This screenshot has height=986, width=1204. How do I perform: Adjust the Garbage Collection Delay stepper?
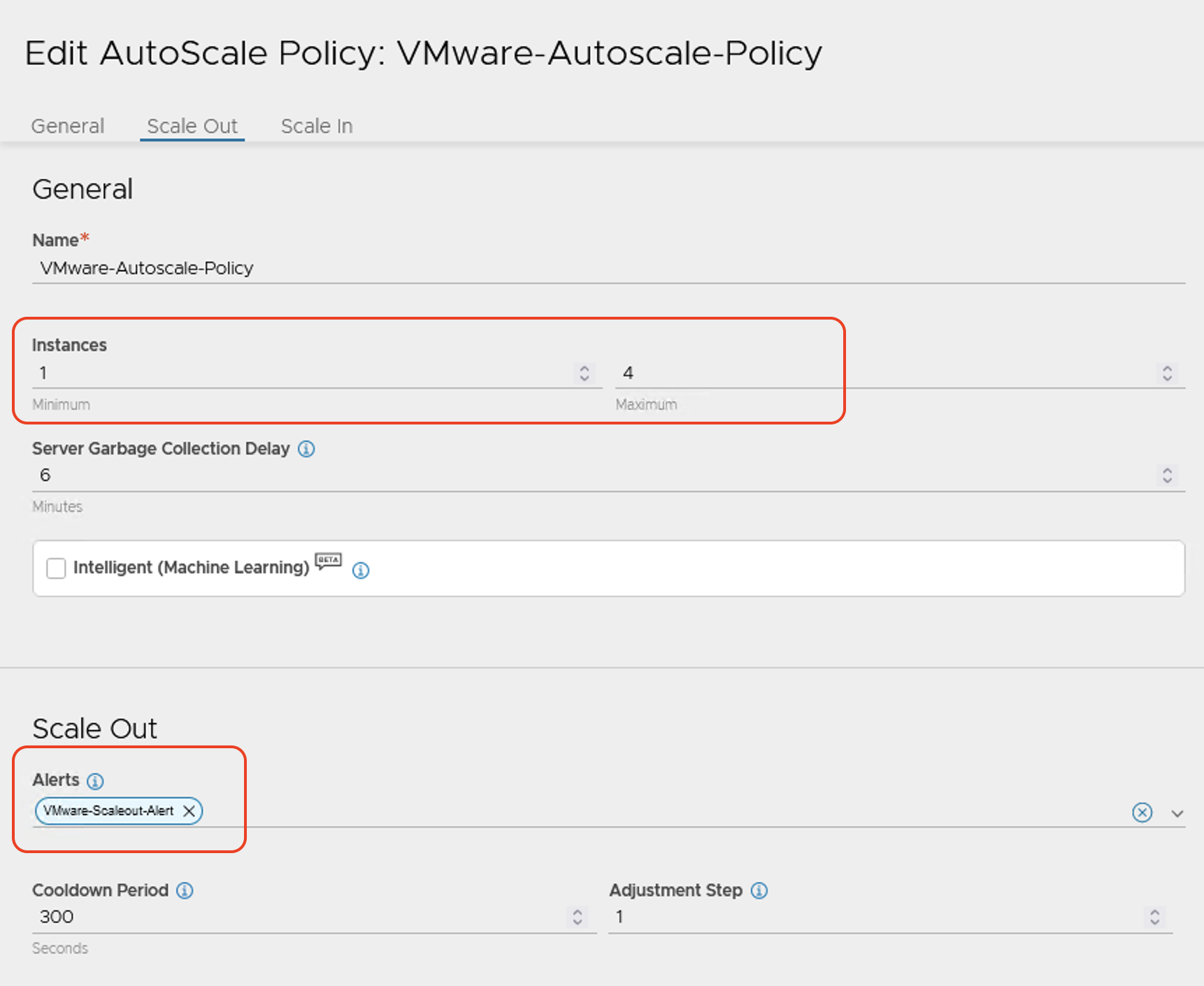tap(1167, 476)
